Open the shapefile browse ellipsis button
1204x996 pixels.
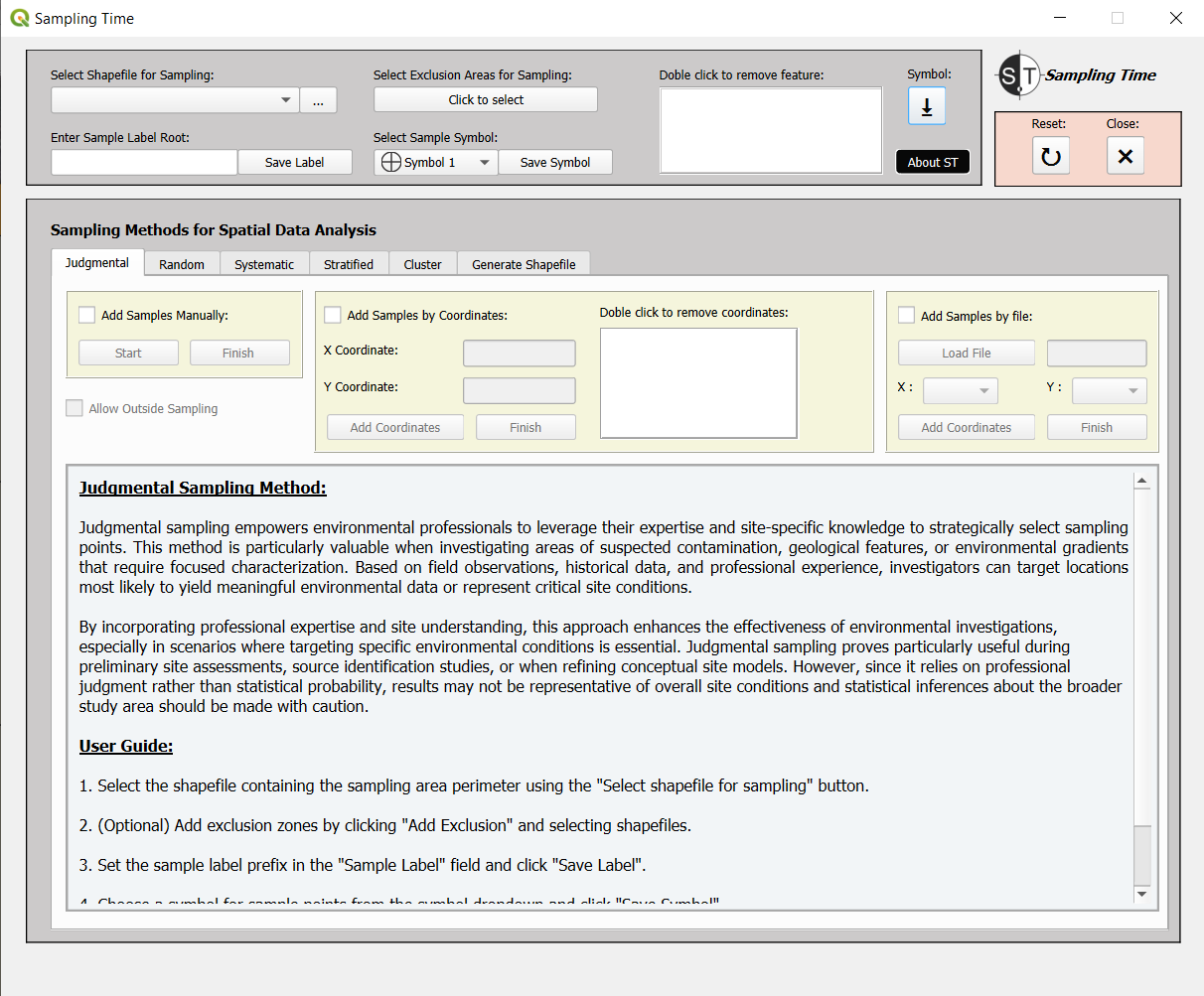point(318,100)
